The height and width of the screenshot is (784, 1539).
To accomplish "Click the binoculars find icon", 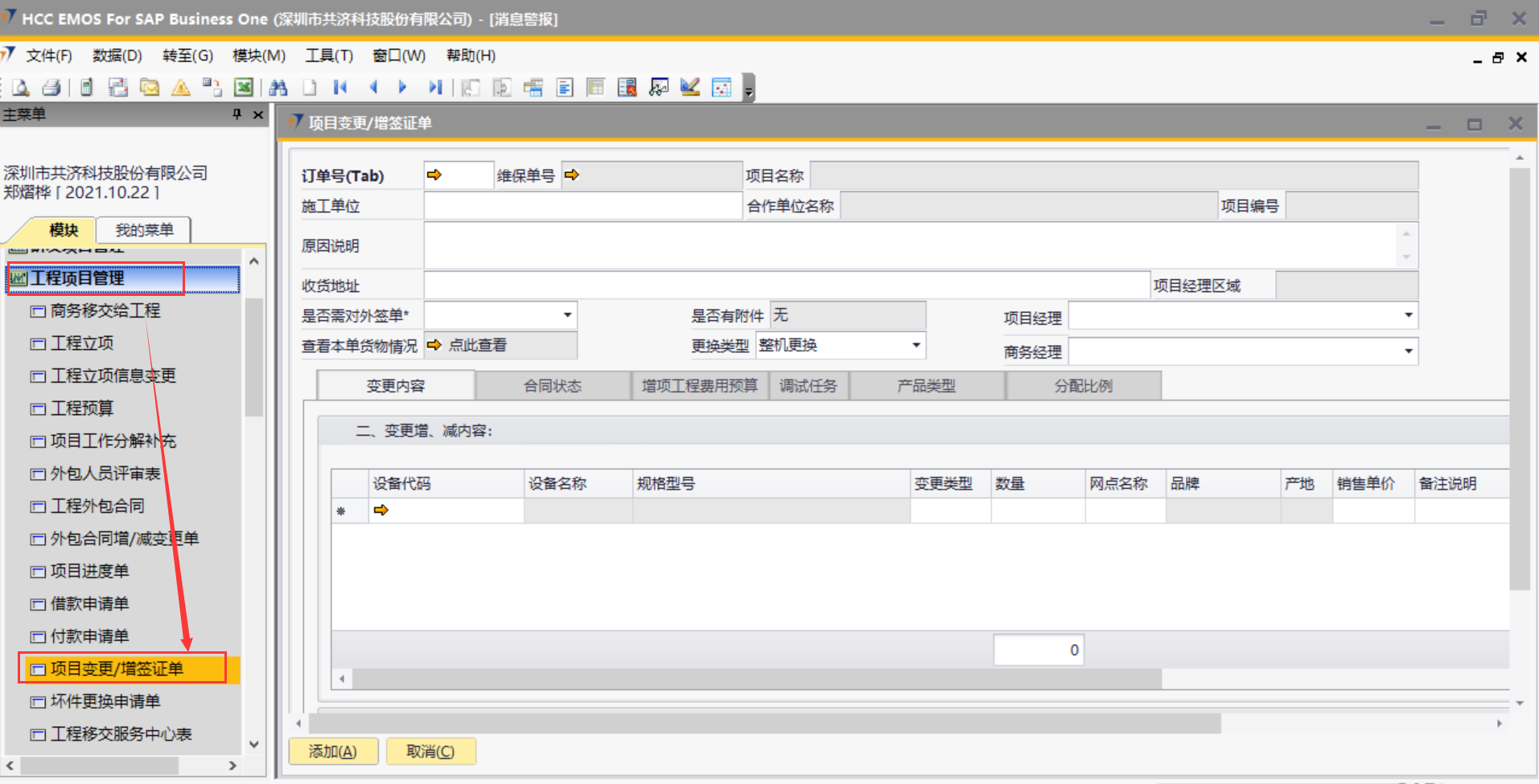I will (x=278, y=88).
